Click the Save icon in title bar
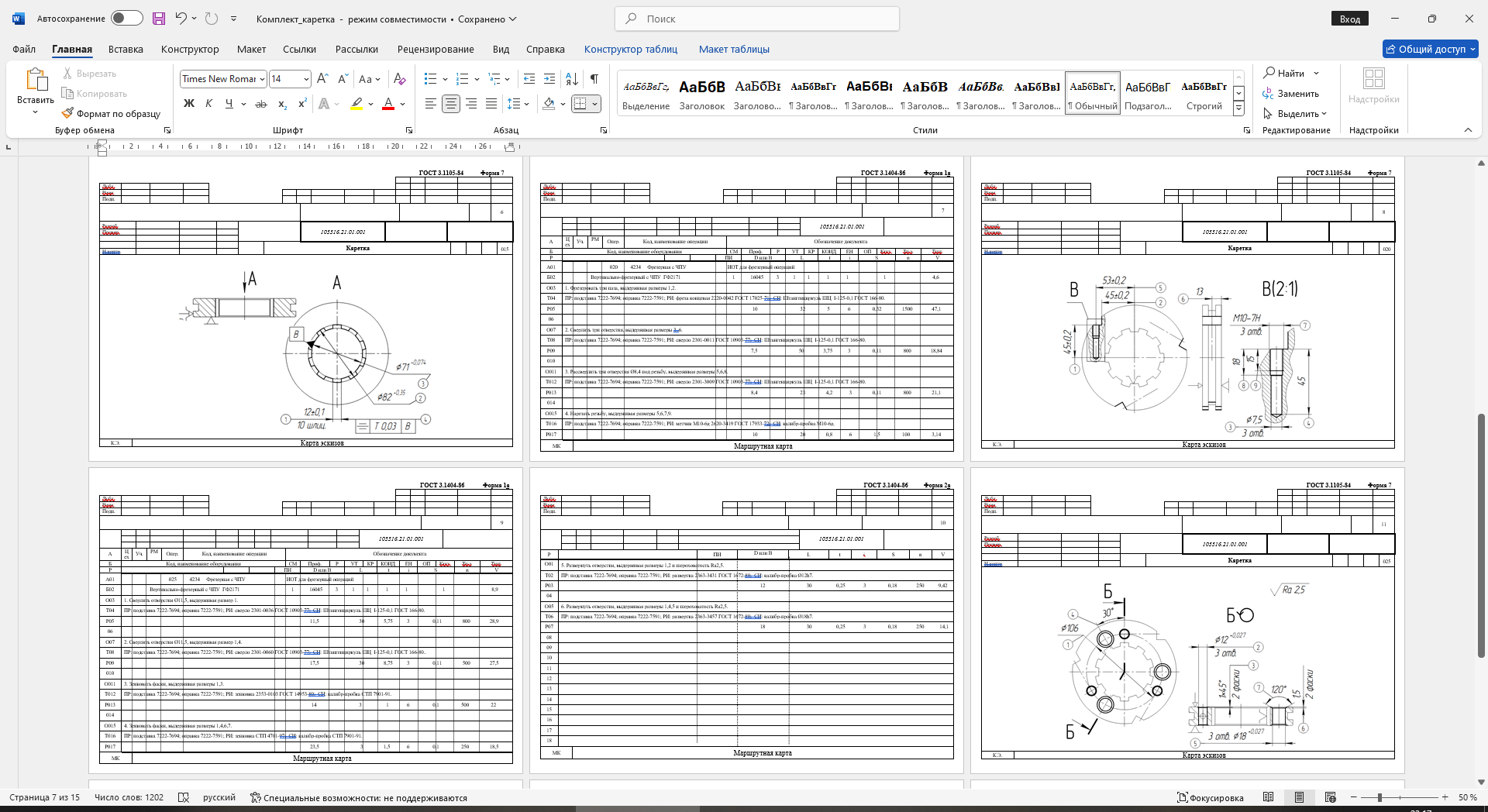The image size is (1488, 812). tap(159, 19)
